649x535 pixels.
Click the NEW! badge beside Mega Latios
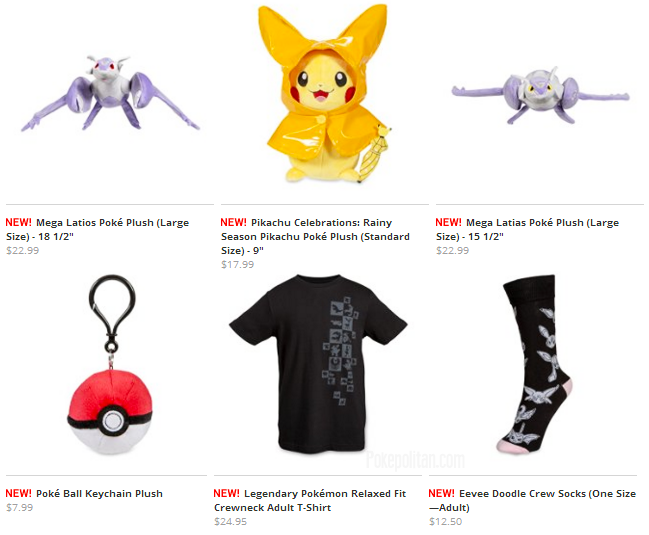tap(19, 223)
